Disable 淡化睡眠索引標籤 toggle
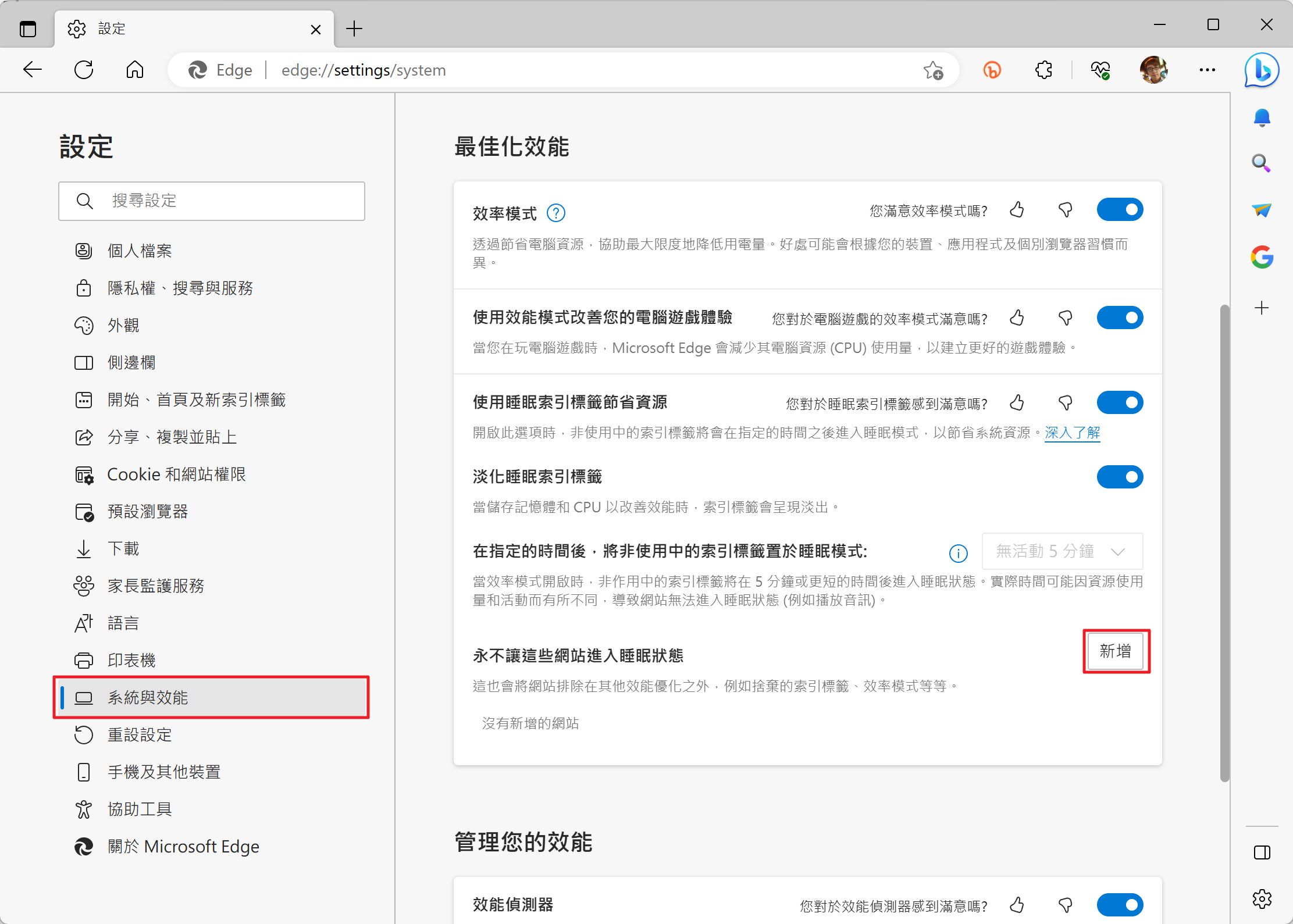1293x924 pixels. 1120,477
